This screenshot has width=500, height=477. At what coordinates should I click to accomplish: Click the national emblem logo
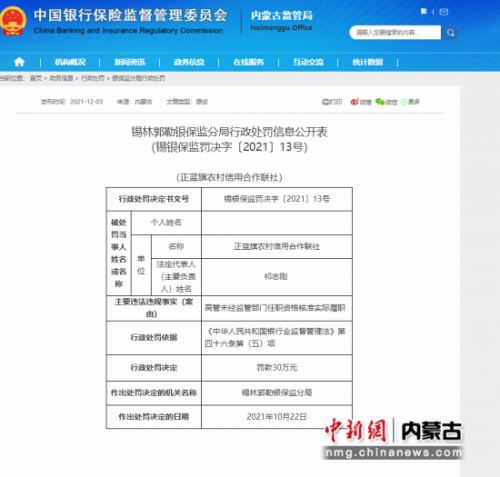(x=13, y=21)
